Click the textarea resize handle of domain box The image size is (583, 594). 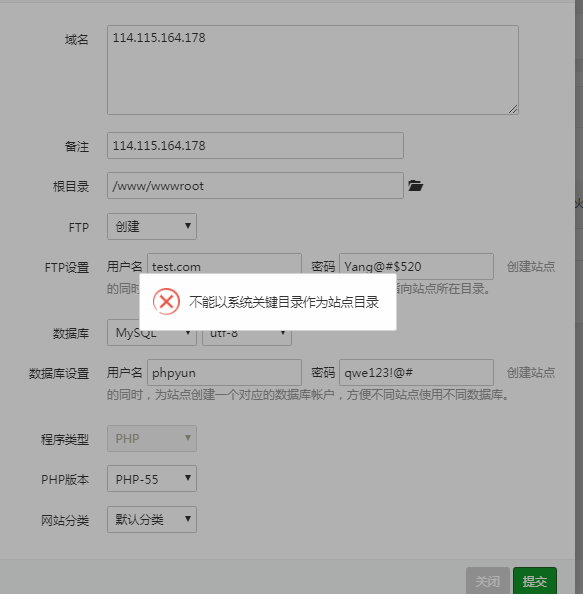click(513, 109)
